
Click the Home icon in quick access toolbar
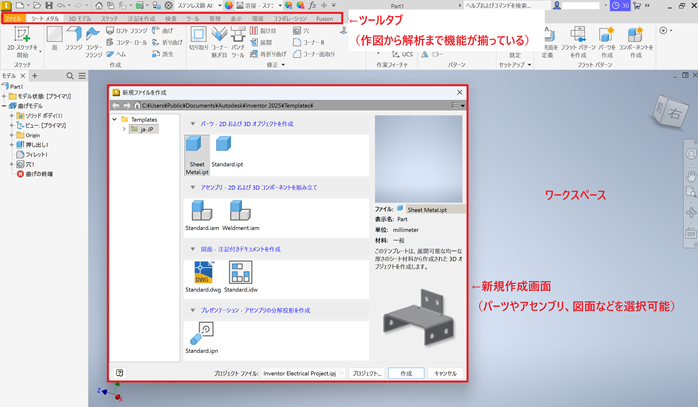(x=99, y=5)
